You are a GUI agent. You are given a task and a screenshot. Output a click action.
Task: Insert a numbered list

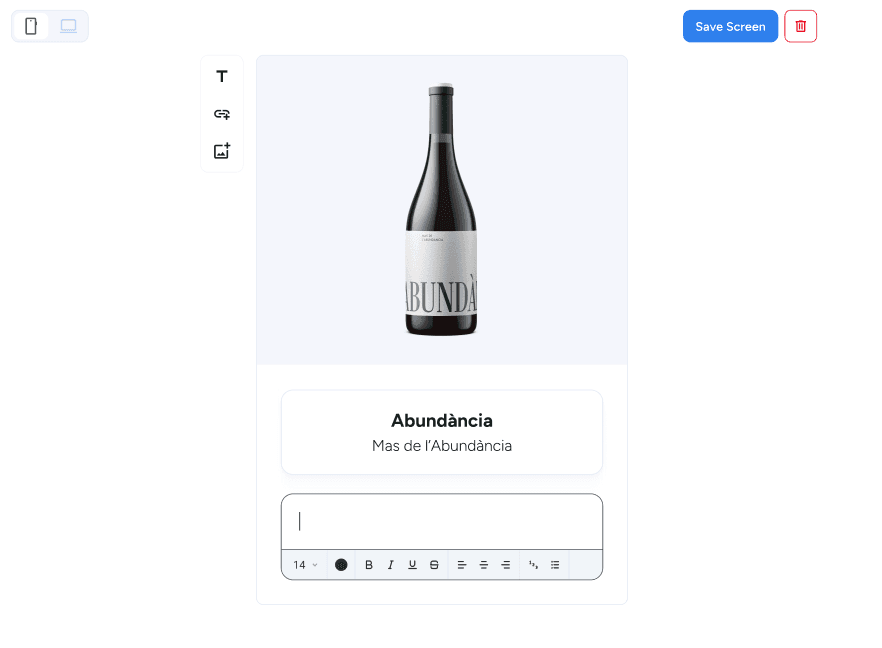533,565
